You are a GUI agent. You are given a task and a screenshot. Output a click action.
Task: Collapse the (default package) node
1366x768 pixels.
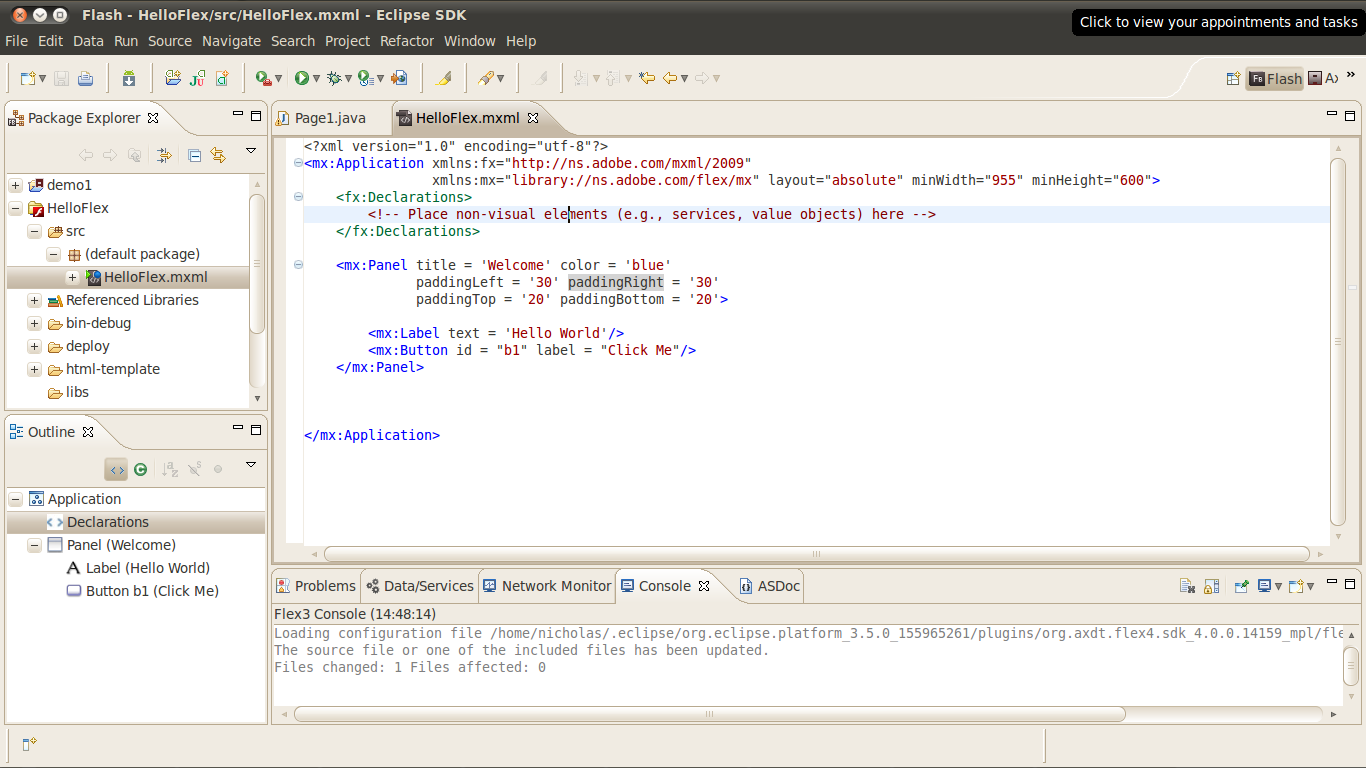tap(54, 254)
